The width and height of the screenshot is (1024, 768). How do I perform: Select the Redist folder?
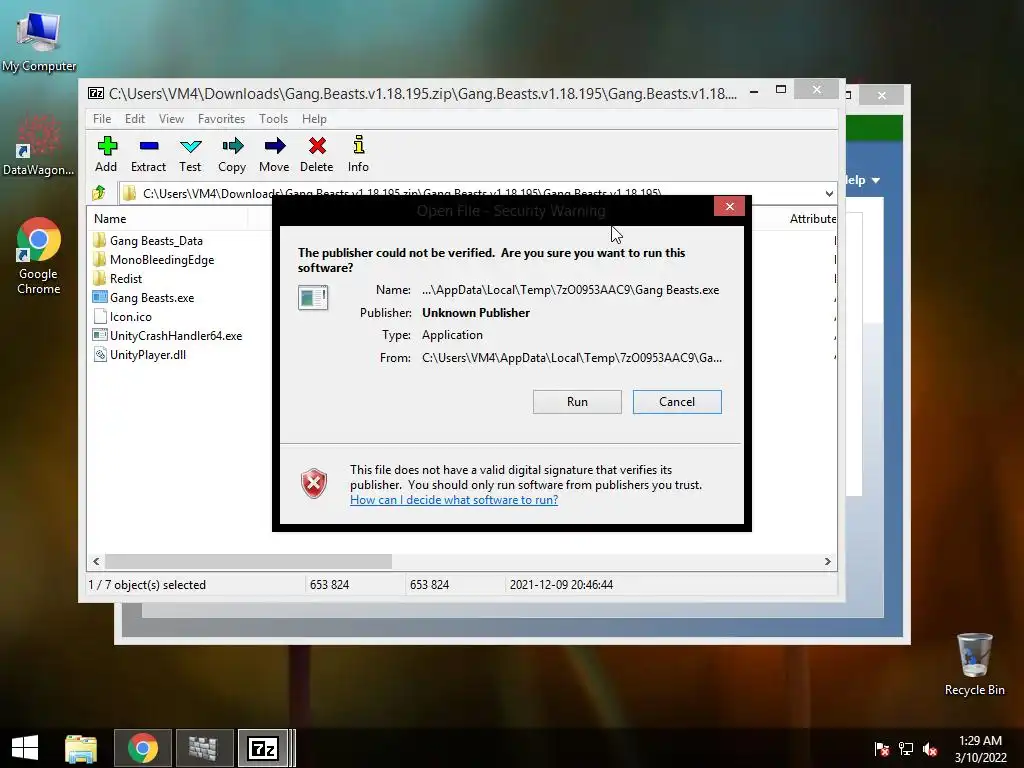pos(118,279)
